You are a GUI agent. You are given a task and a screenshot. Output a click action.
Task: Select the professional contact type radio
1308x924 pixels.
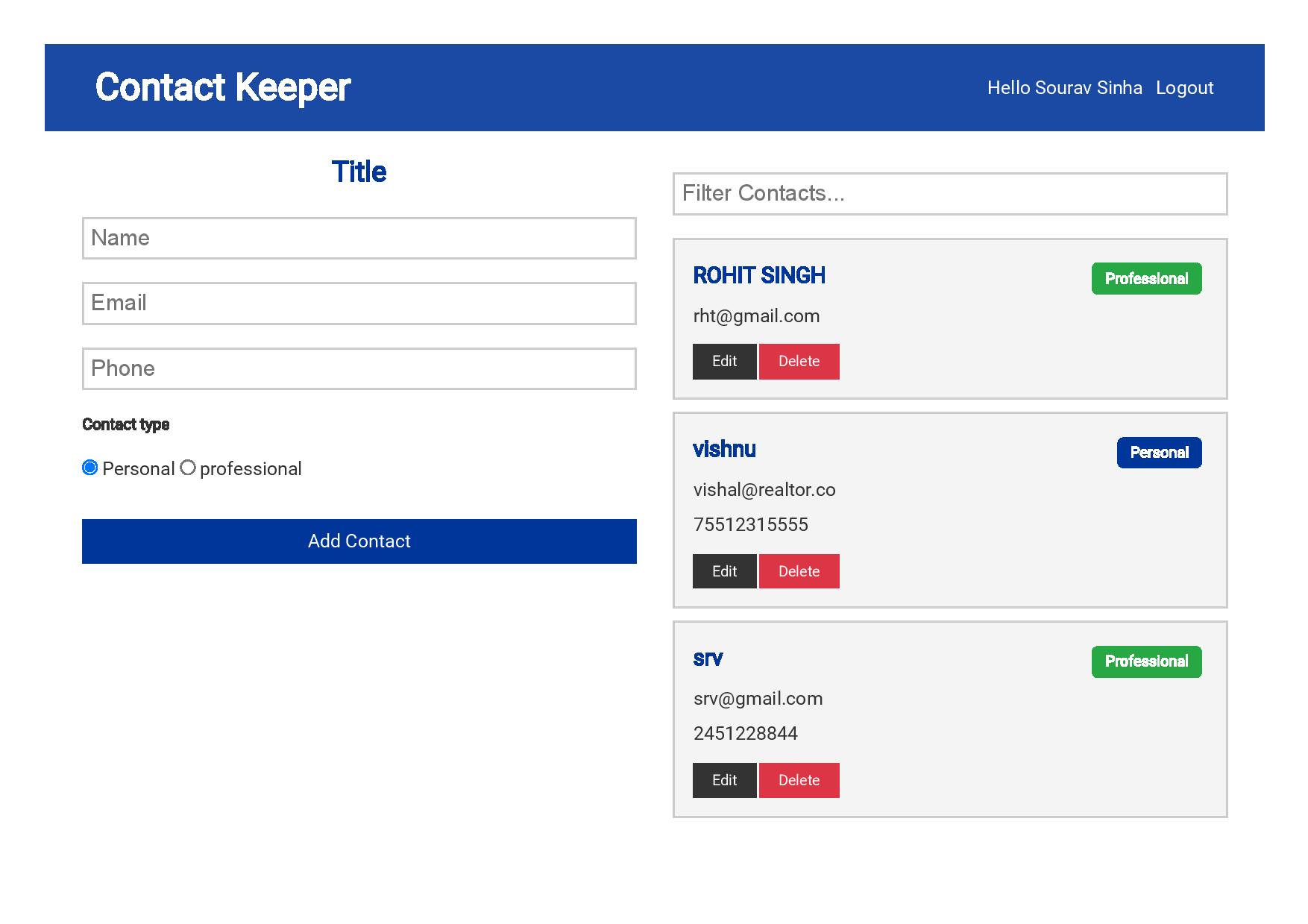point(188,468)
